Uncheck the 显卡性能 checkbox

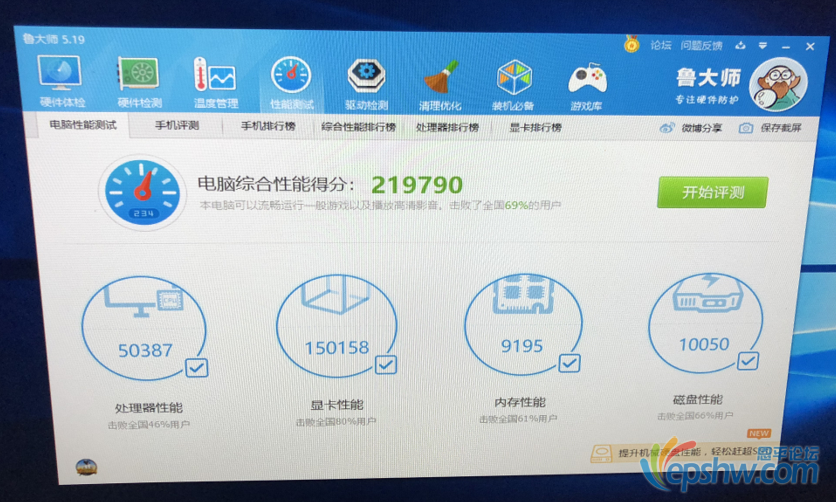point(385,365)
